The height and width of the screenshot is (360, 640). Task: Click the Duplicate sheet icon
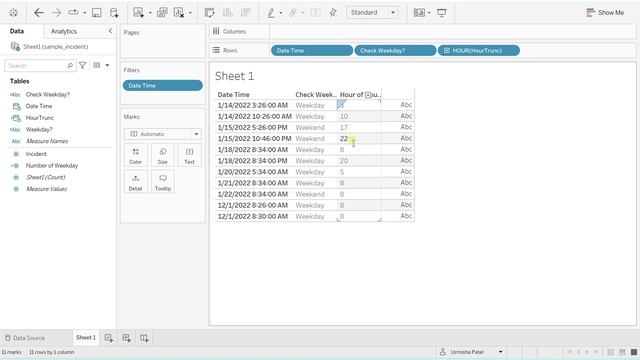162,13
